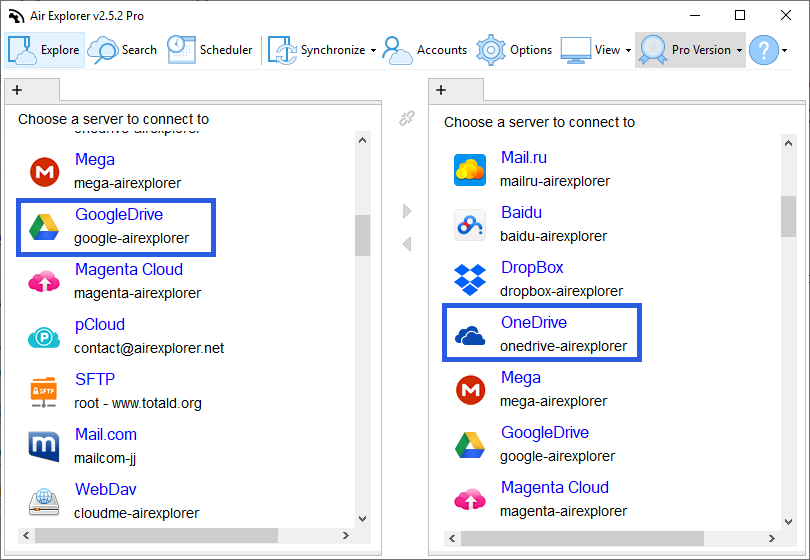Open the Mail.ru link in right pane
Screen dimensions: 810x560
tap(524, 158)
